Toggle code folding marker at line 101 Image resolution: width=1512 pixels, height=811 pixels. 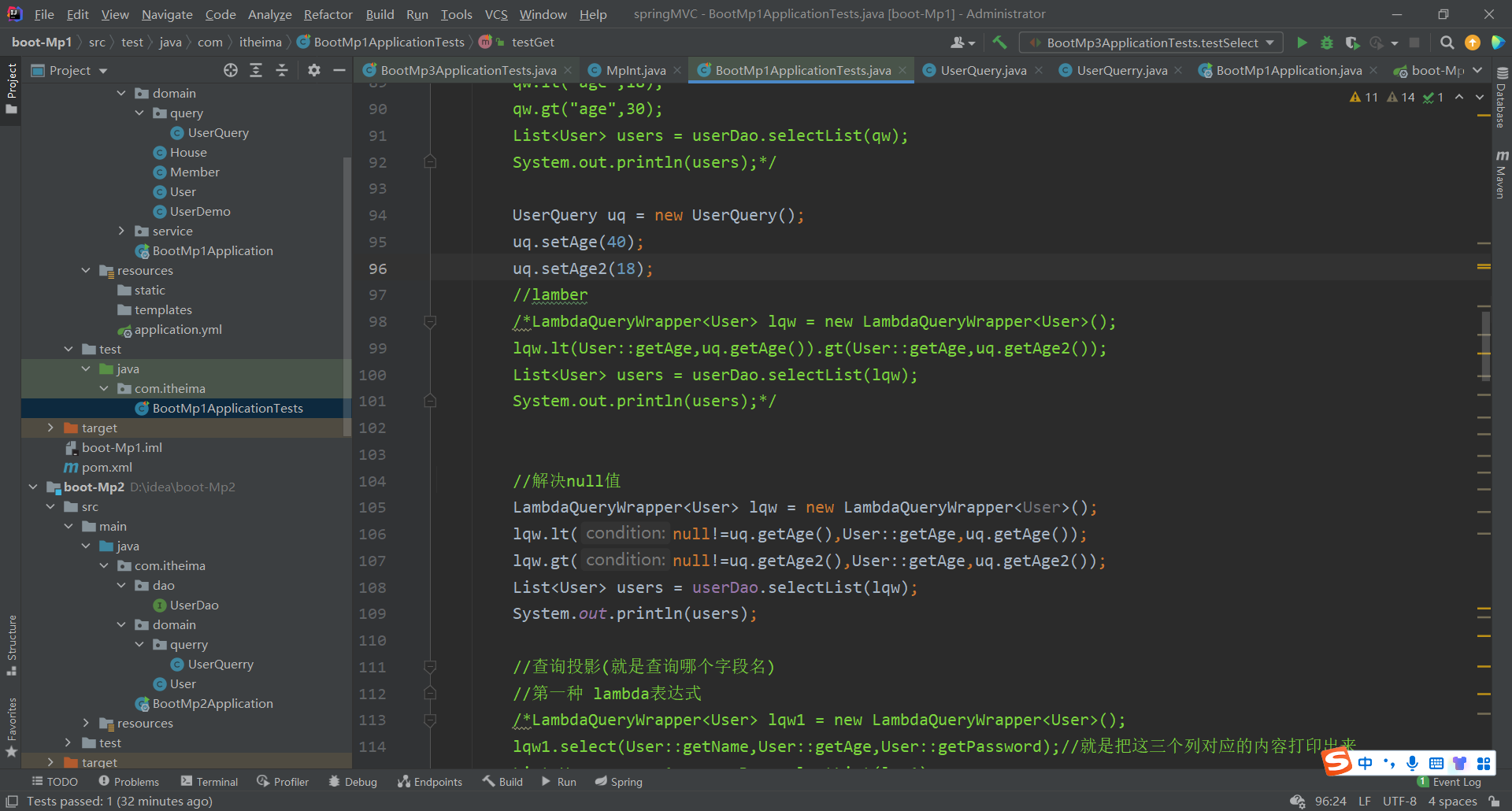430,401
